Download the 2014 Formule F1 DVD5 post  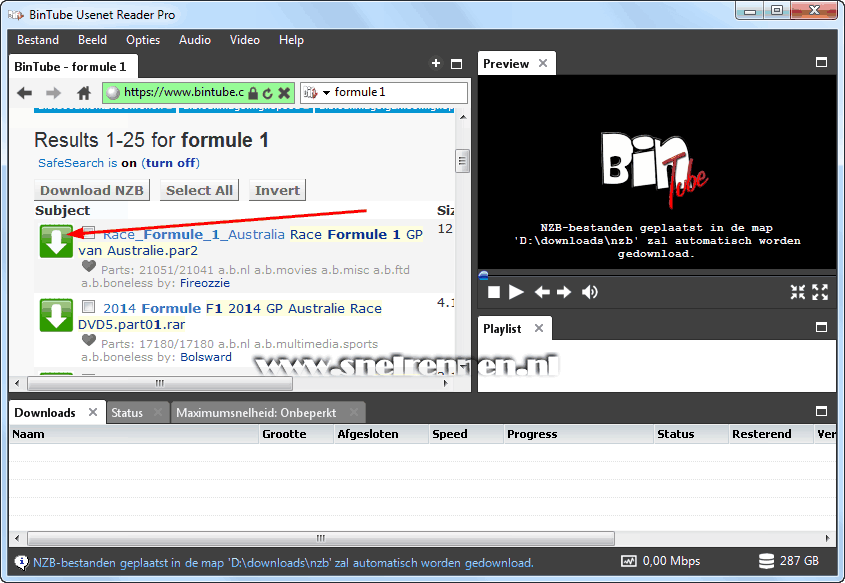point(56,315)
